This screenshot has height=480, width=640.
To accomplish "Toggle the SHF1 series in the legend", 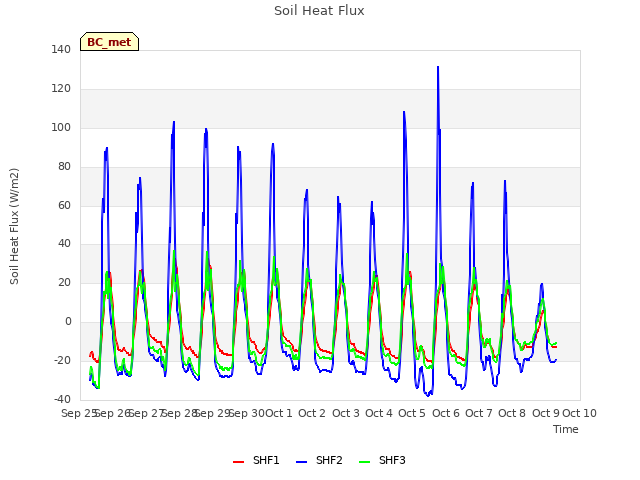I will tap(256, 460).
